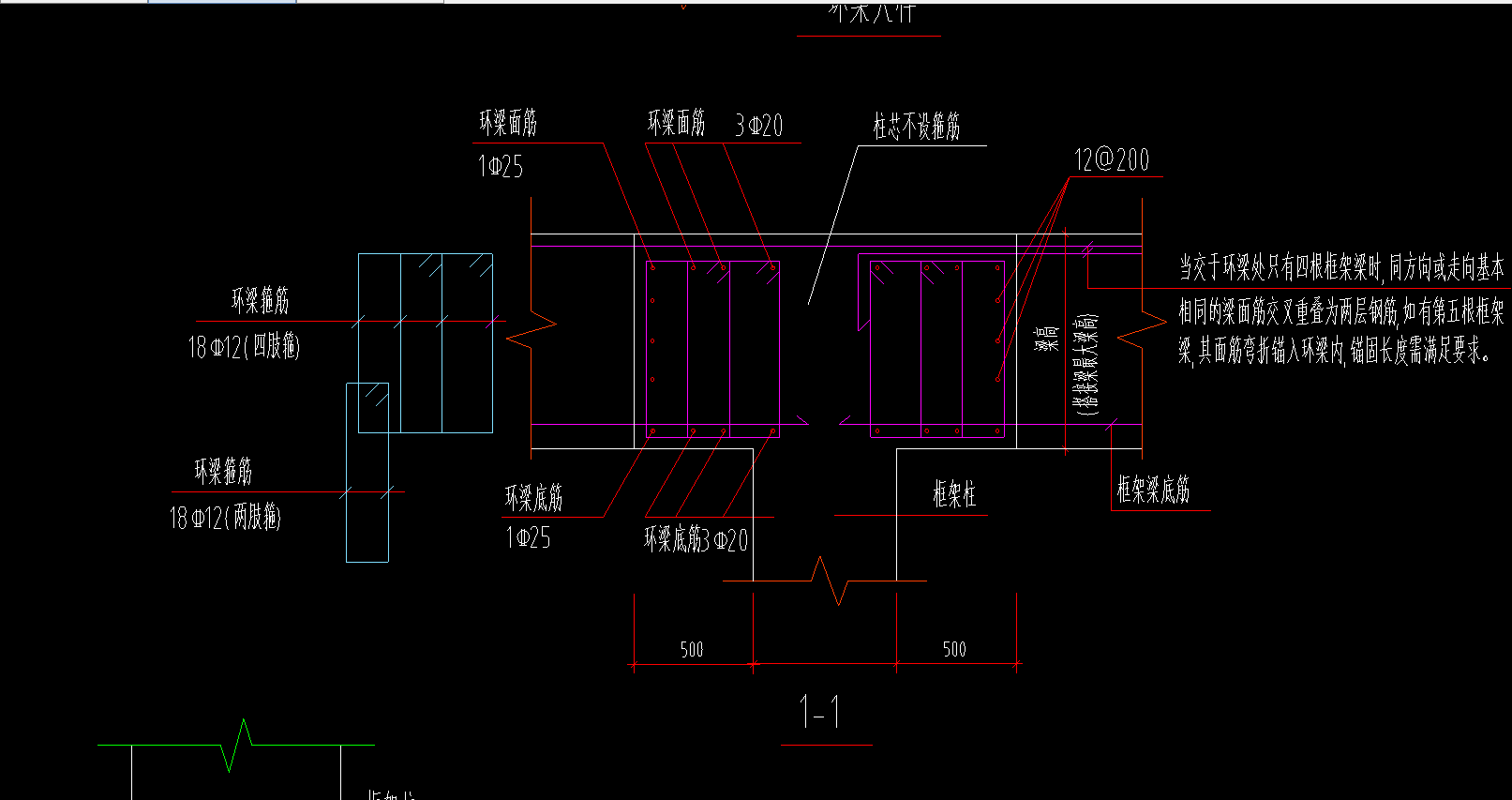Click the '(搭接梁最大梁高)' vertical text
1512x800 pixels.
click(x=1087, y=364)
